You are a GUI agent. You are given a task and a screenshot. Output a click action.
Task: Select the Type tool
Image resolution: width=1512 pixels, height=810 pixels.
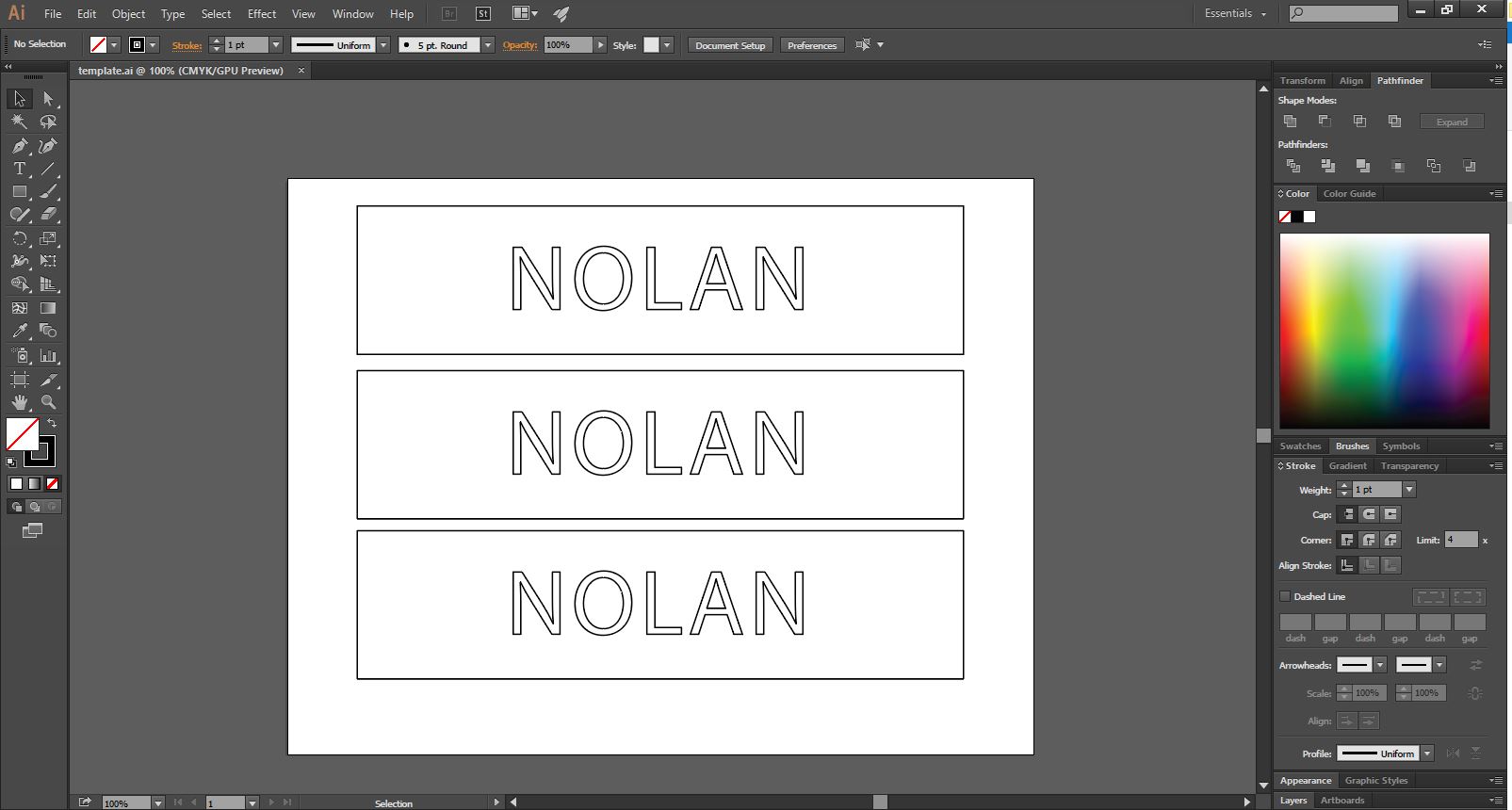point(19,169)
